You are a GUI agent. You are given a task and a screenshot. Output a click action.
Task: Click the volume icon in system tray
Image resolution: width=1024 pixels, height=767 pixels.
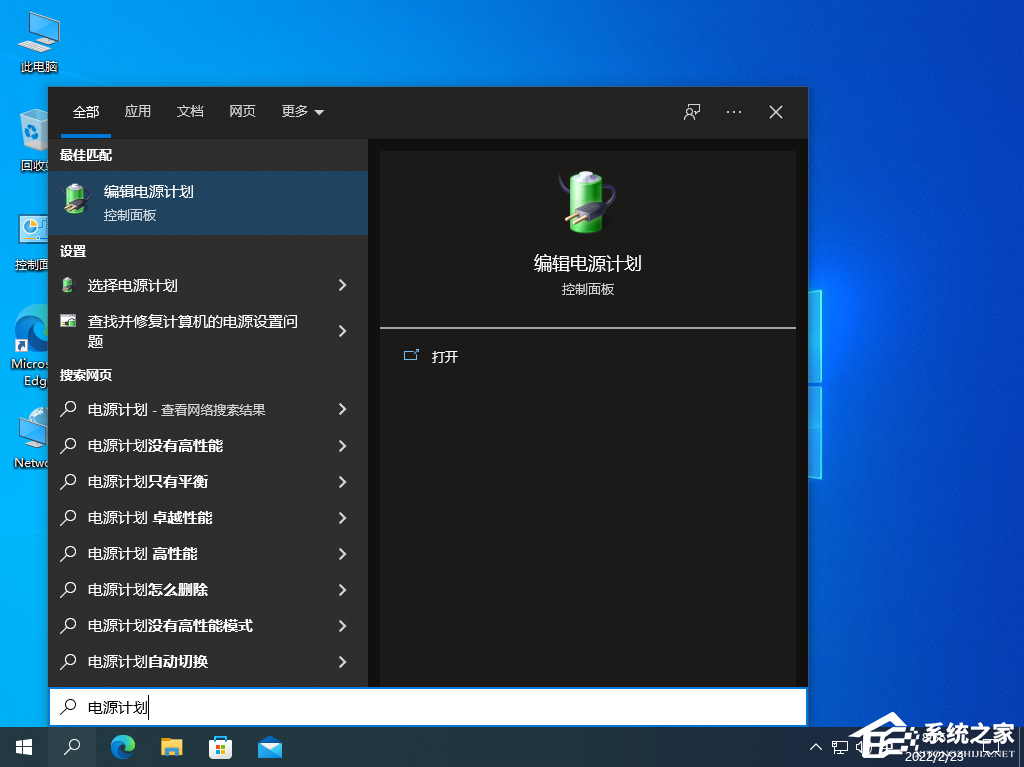(x=862, y=747)
